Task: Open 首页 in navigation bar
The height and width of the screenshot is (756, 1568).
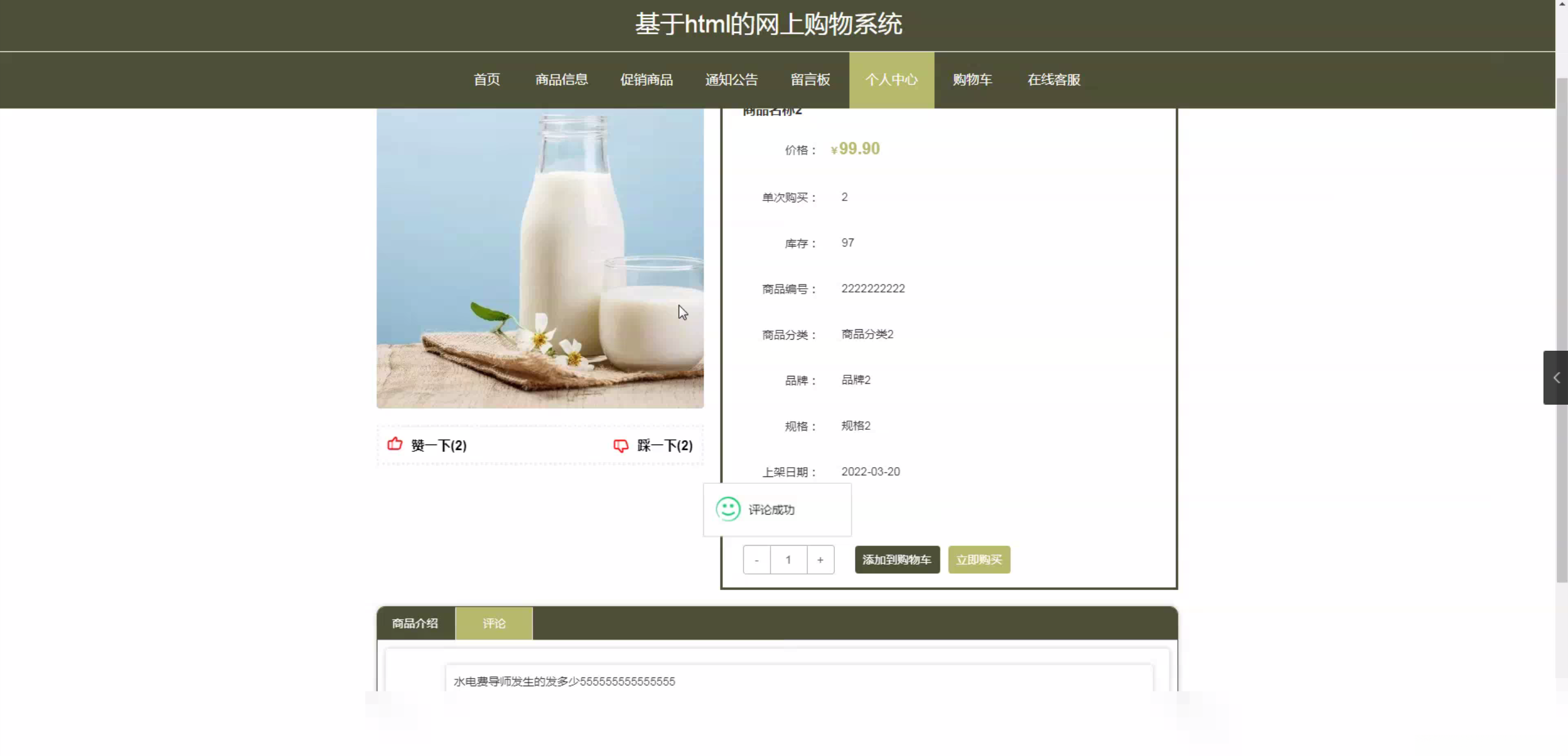Action: point(486,80)
